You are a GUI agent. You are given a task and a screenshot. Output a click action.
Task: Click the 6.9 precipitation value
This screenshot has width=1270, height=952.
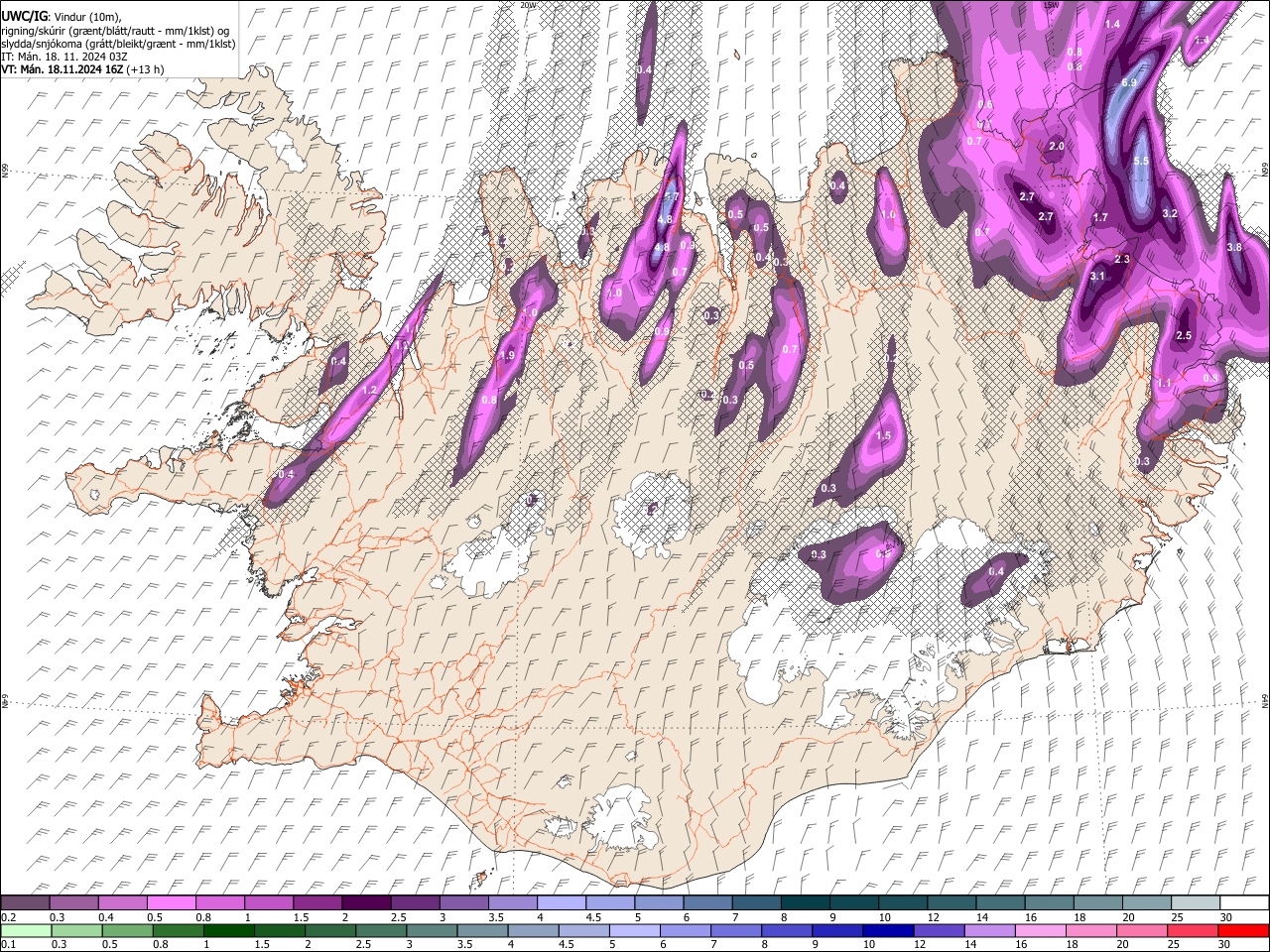pyautogui.click(x=1129, y=83)
